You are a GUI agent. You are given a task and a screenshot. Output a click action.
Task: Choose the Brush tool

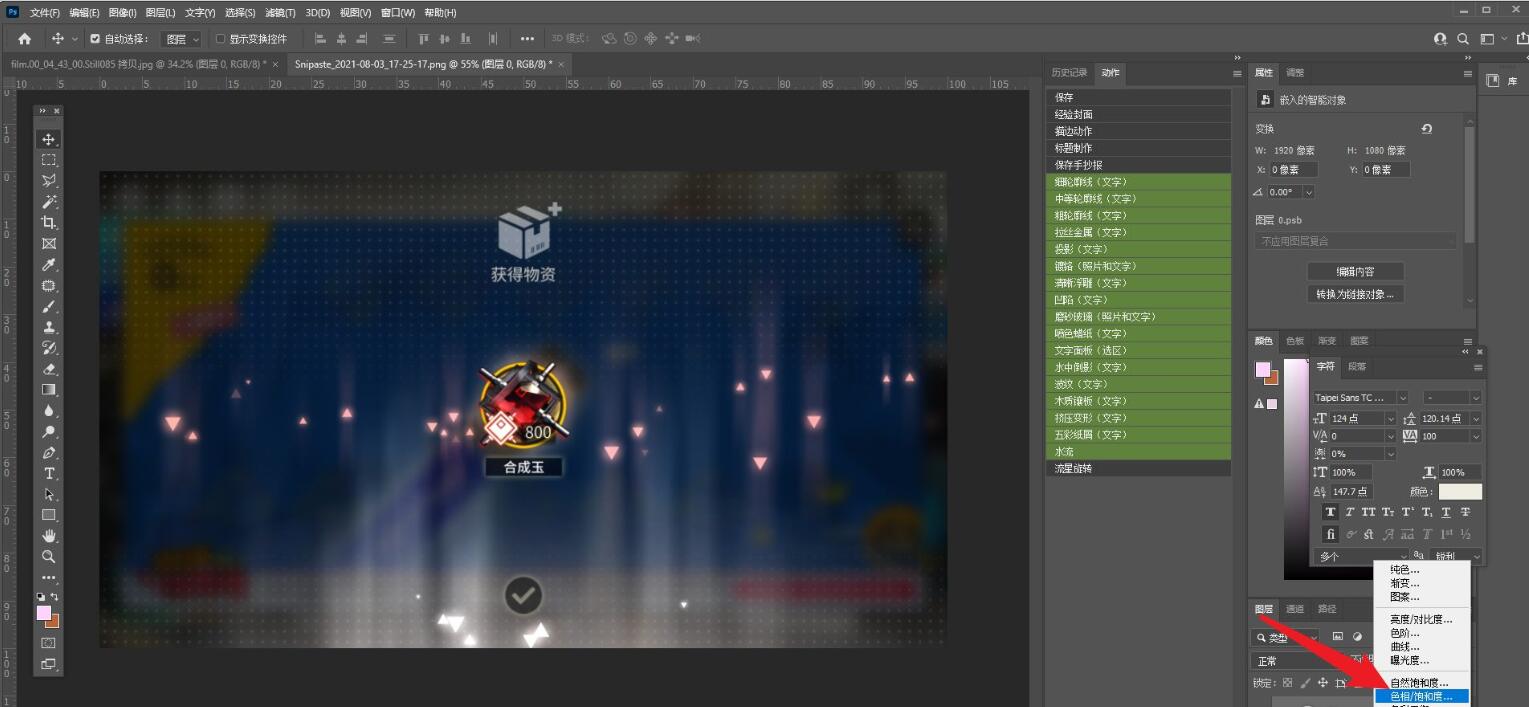(49, 307)
